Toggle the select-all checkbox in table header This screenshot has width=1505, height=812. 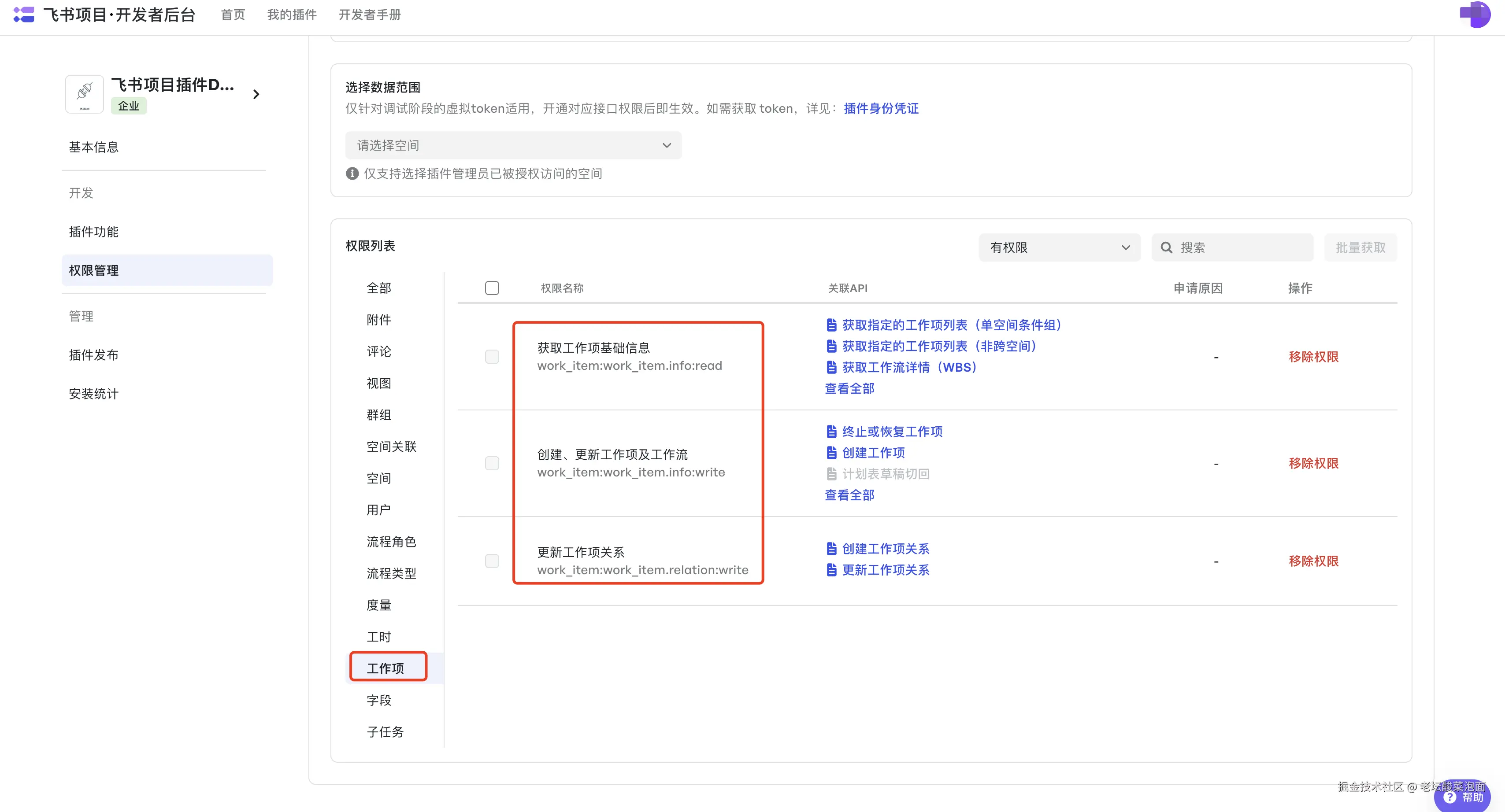tap(492, 288)
